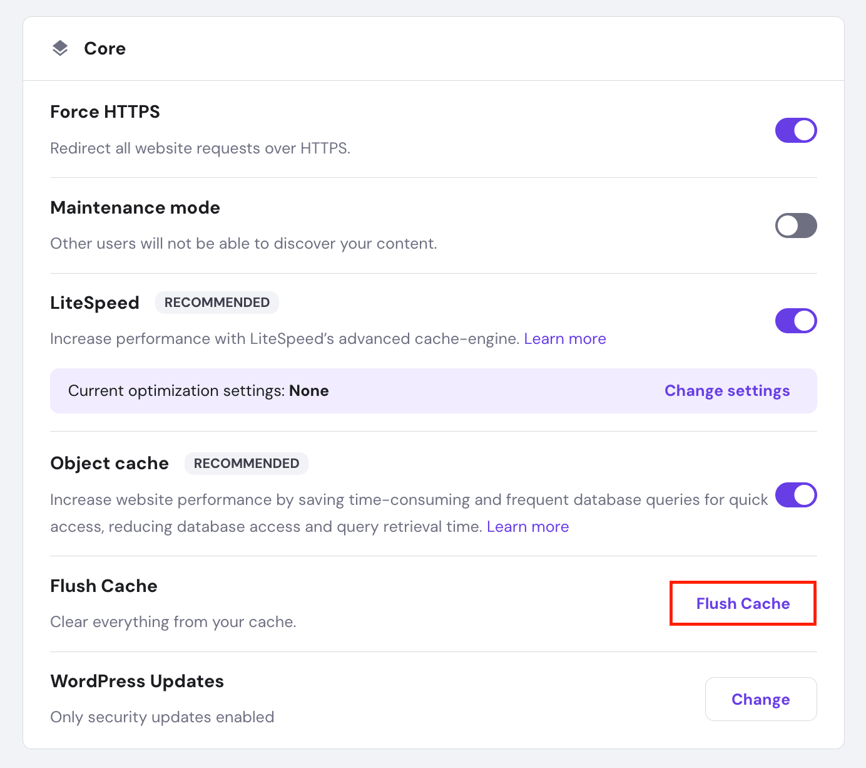The image size is (866, 768).
Task: Click the layers icon beside Core heading
Action: pos(60,47)
